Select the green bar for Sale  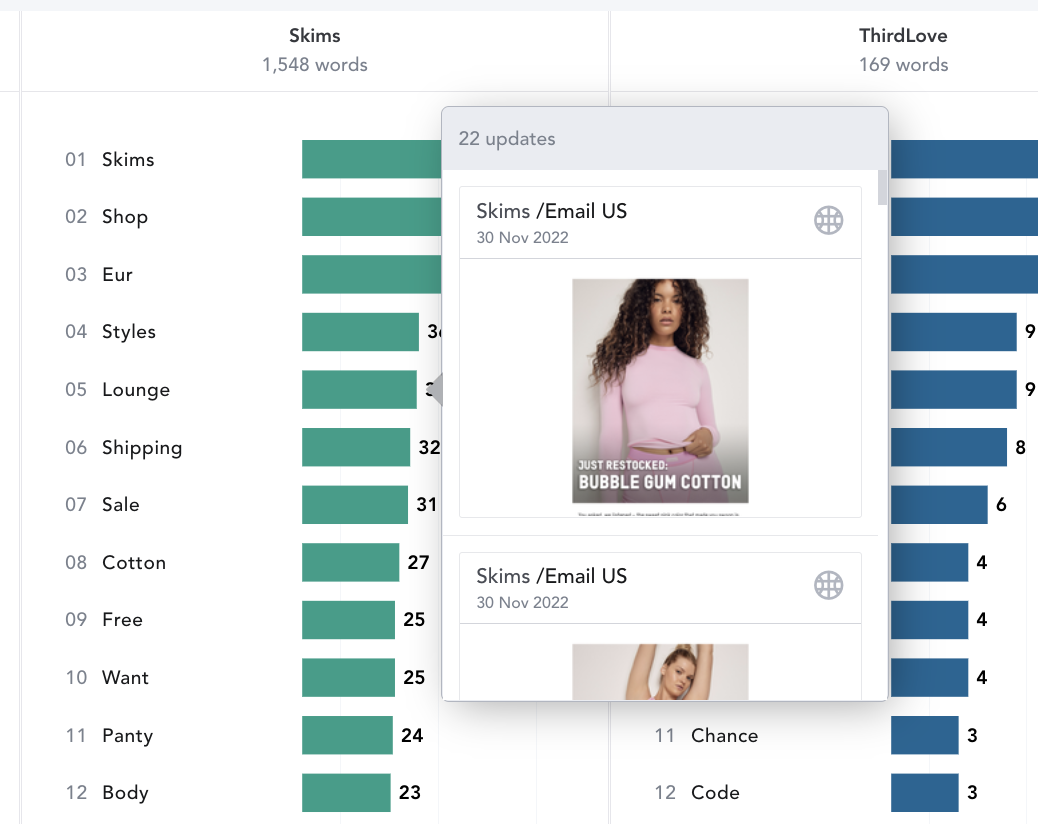coord(355,504)
